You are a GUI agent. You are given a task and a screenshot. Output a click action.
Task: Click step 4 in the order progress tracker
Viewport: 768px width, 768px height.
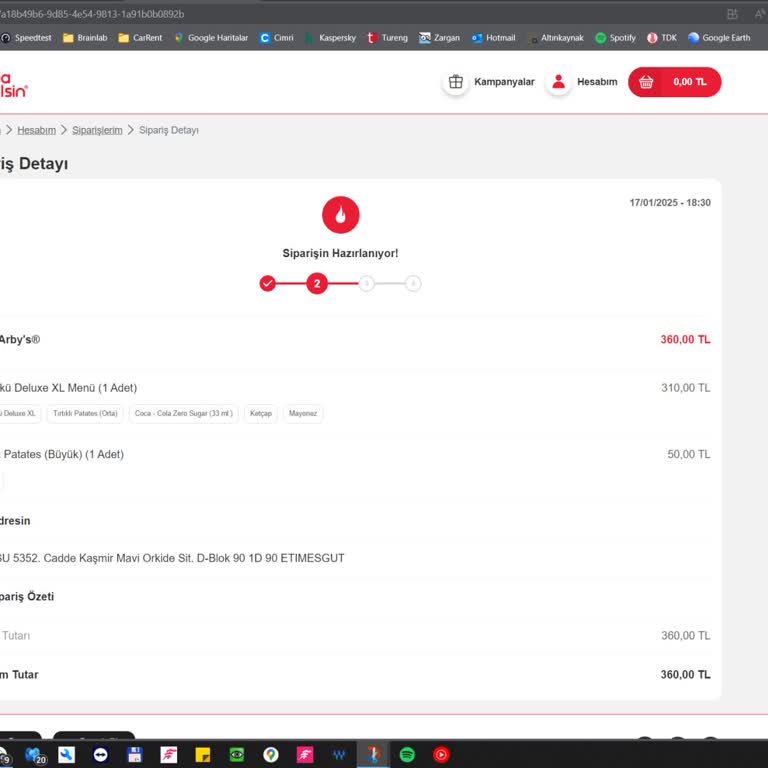coord(413,283)
